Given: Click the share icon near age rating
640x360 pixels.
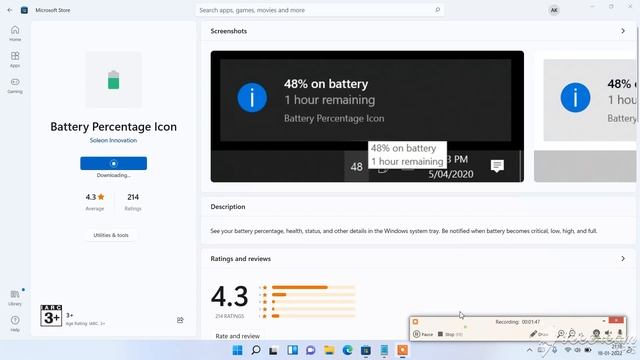Looking at the screenshot, I should click(x=180, y=320).
